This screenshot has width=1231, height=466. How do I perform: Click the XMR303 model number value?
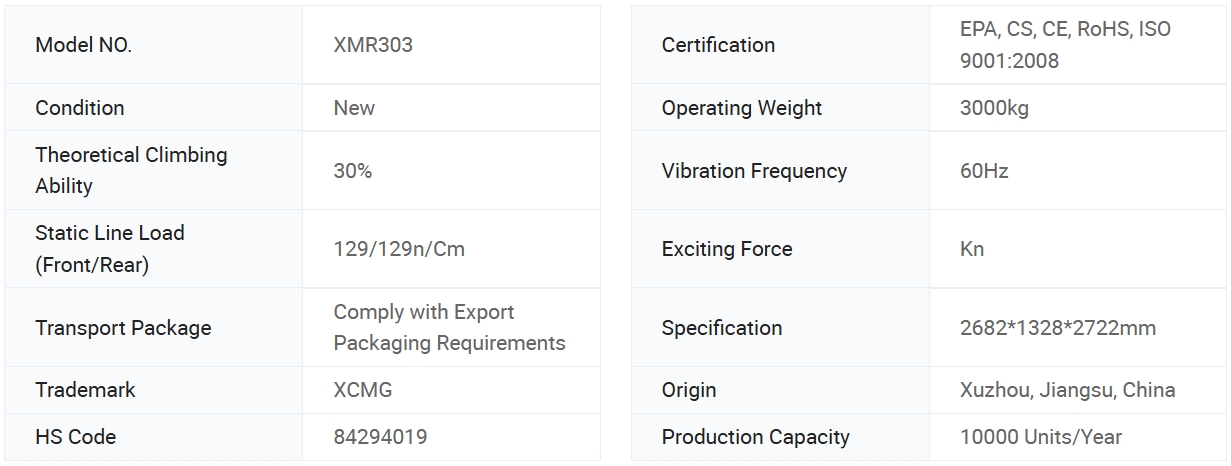point(373,45)
